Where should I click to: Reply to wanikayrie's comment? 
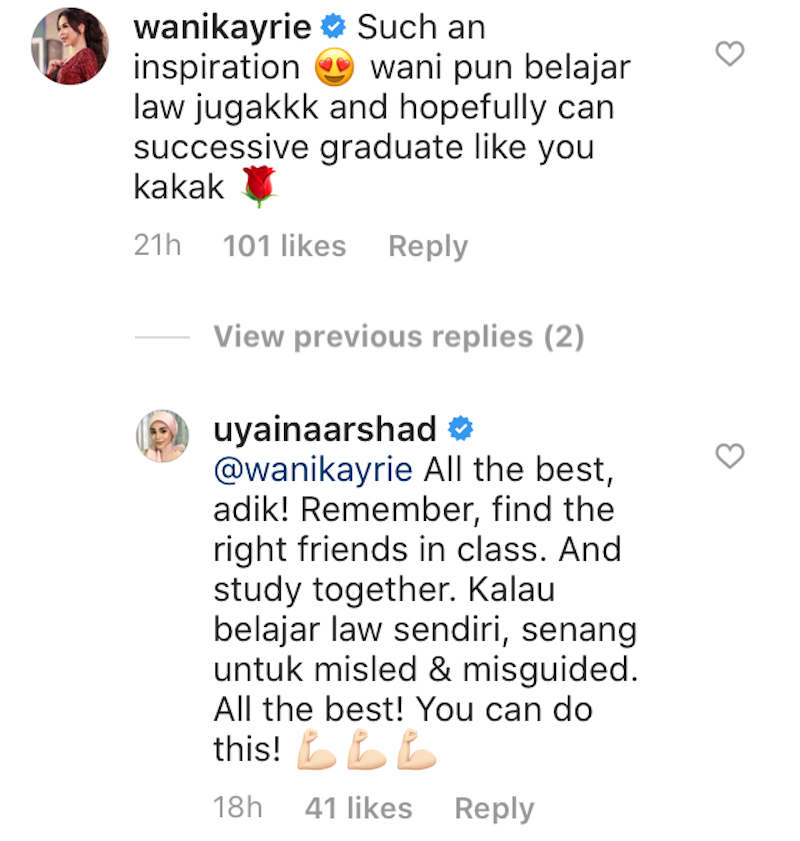428,247
